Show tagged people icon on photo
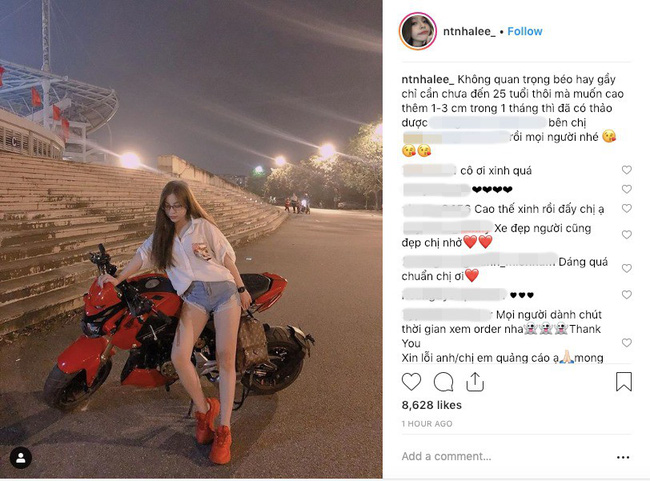 (x=21, y=458)
